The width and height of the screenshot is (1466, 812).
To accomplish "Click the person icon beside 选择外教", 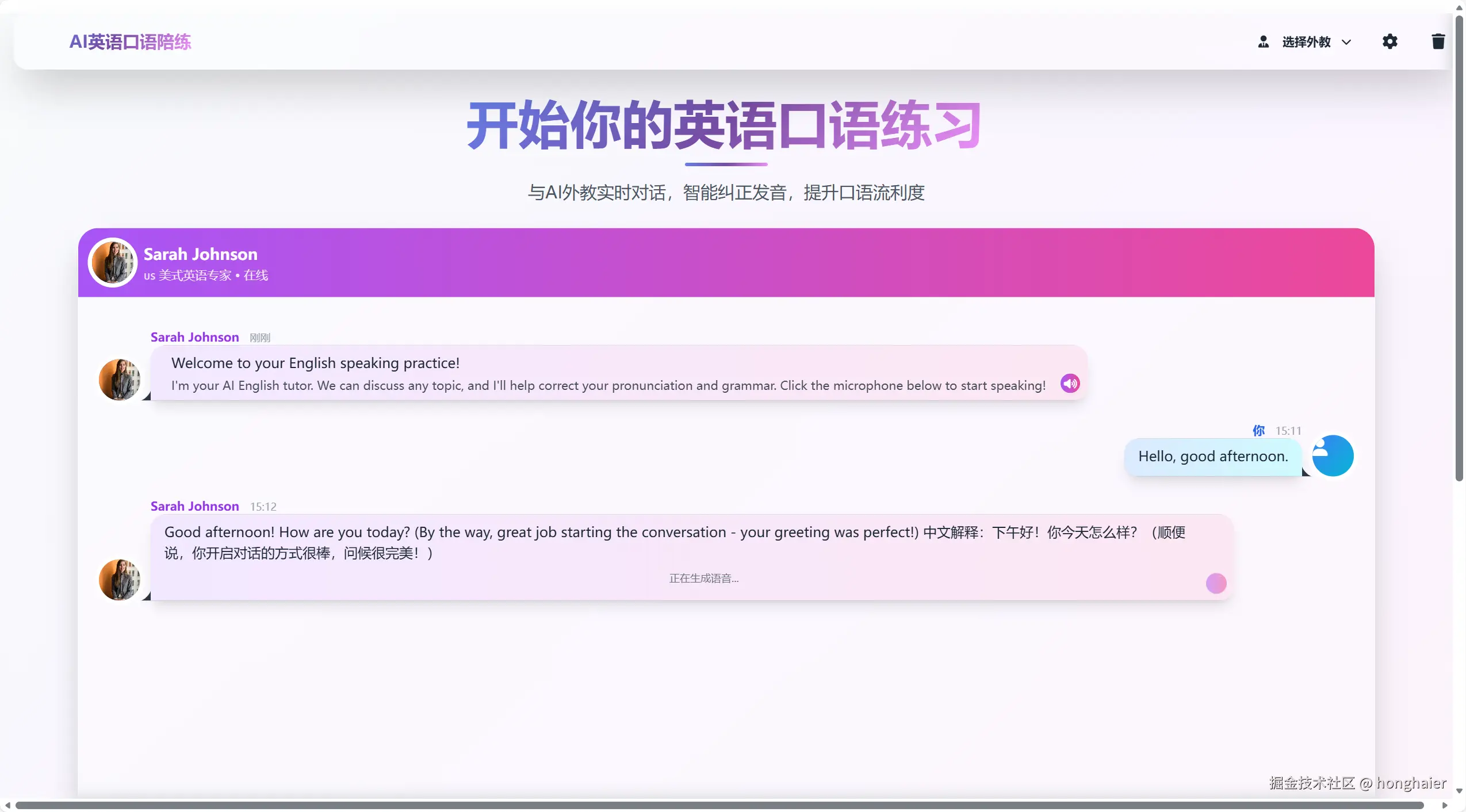I will point(1263,42).
